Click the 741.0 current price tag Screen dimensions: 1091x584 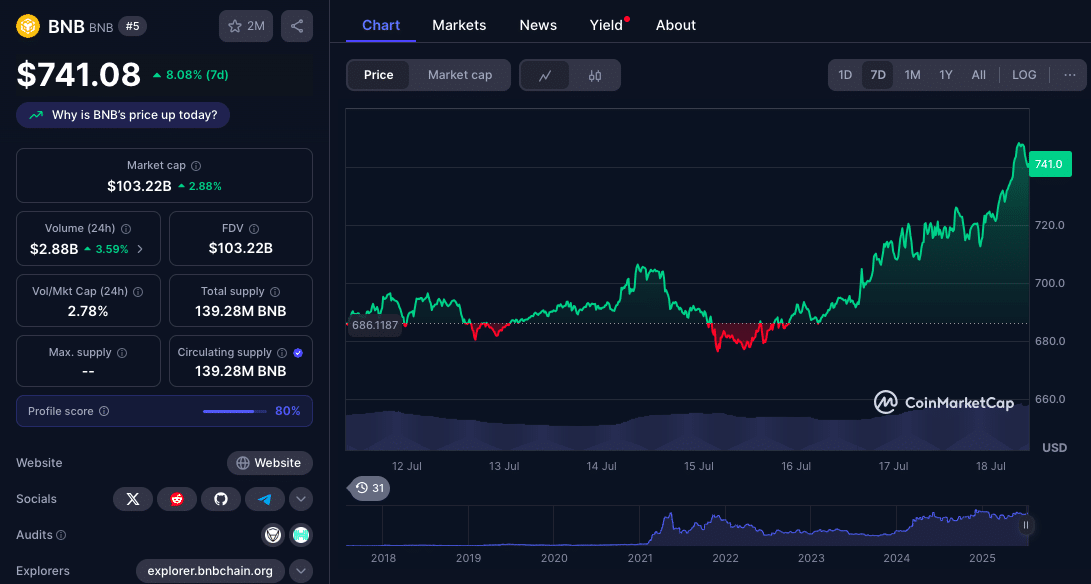tap(1049, 164)
